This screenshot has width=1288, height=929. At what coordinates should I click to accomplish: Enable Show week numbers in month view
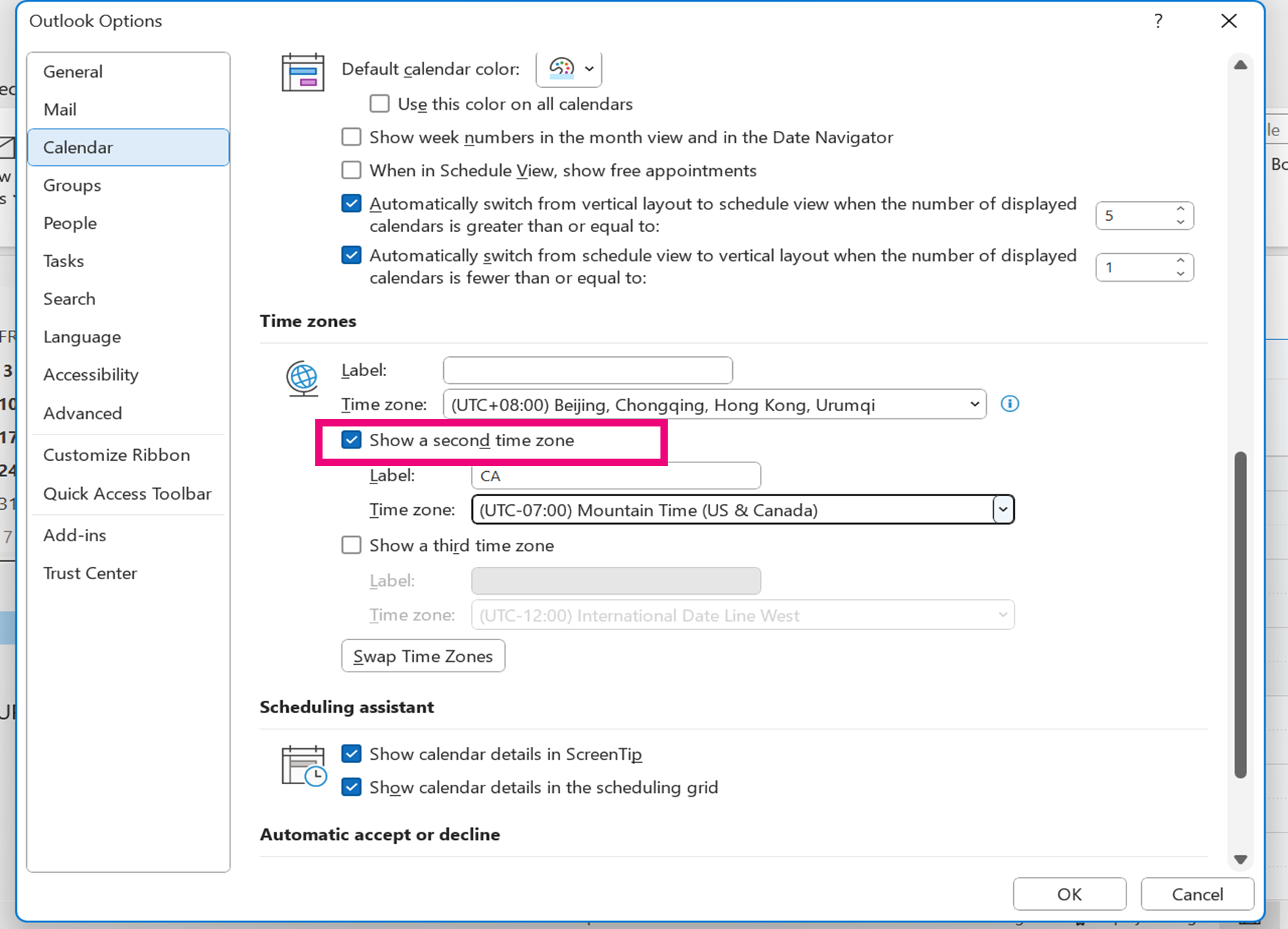pyautogui.click(x=352, y=138)
